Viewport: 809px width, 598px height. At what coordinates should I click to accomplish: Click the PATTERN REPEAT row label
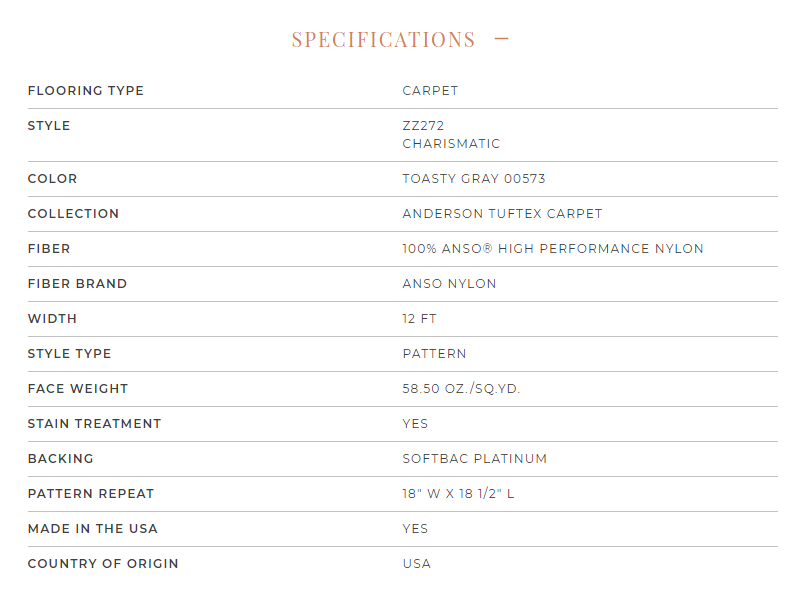91,494
